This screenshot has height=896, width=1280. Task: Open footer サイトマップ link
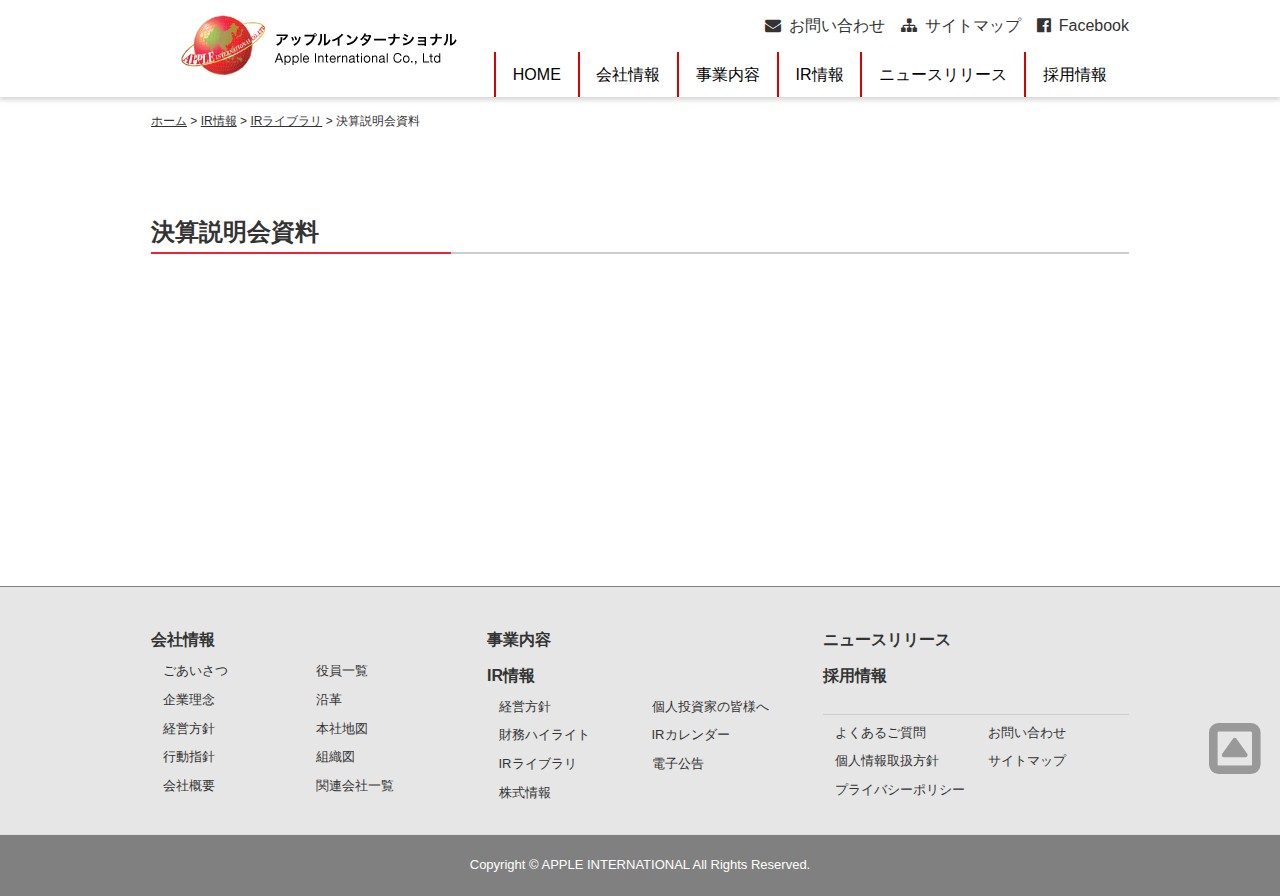pyautogui.click(x=1027, y=761)
